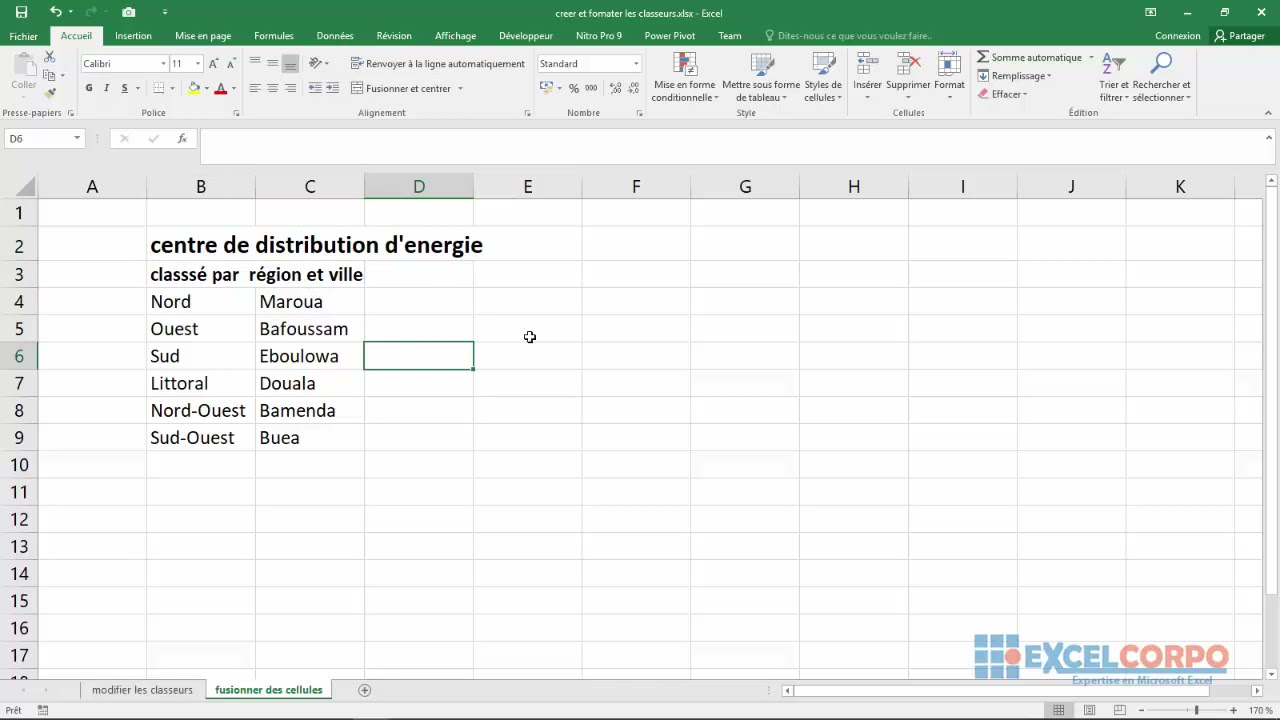The width and height of the screenshot is (1280, 720).
Task: Cut selection with the scissors icon
Action: coord(50,58)
